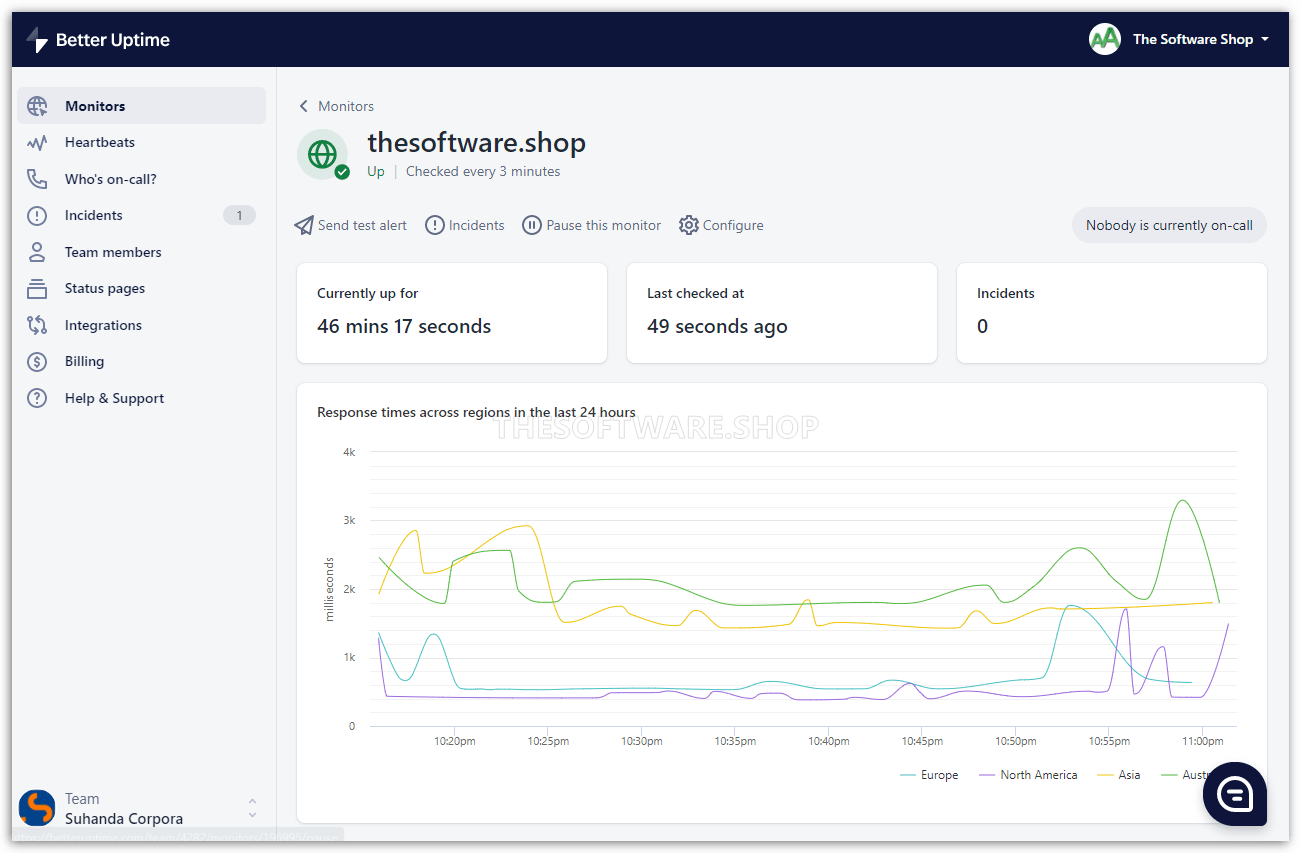Click Nobody is currently on-call pill

1169,225
